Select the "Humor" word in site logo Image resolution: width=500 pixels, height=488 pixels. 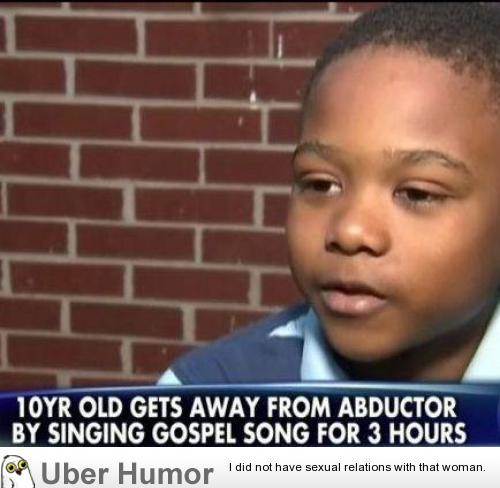166,474
